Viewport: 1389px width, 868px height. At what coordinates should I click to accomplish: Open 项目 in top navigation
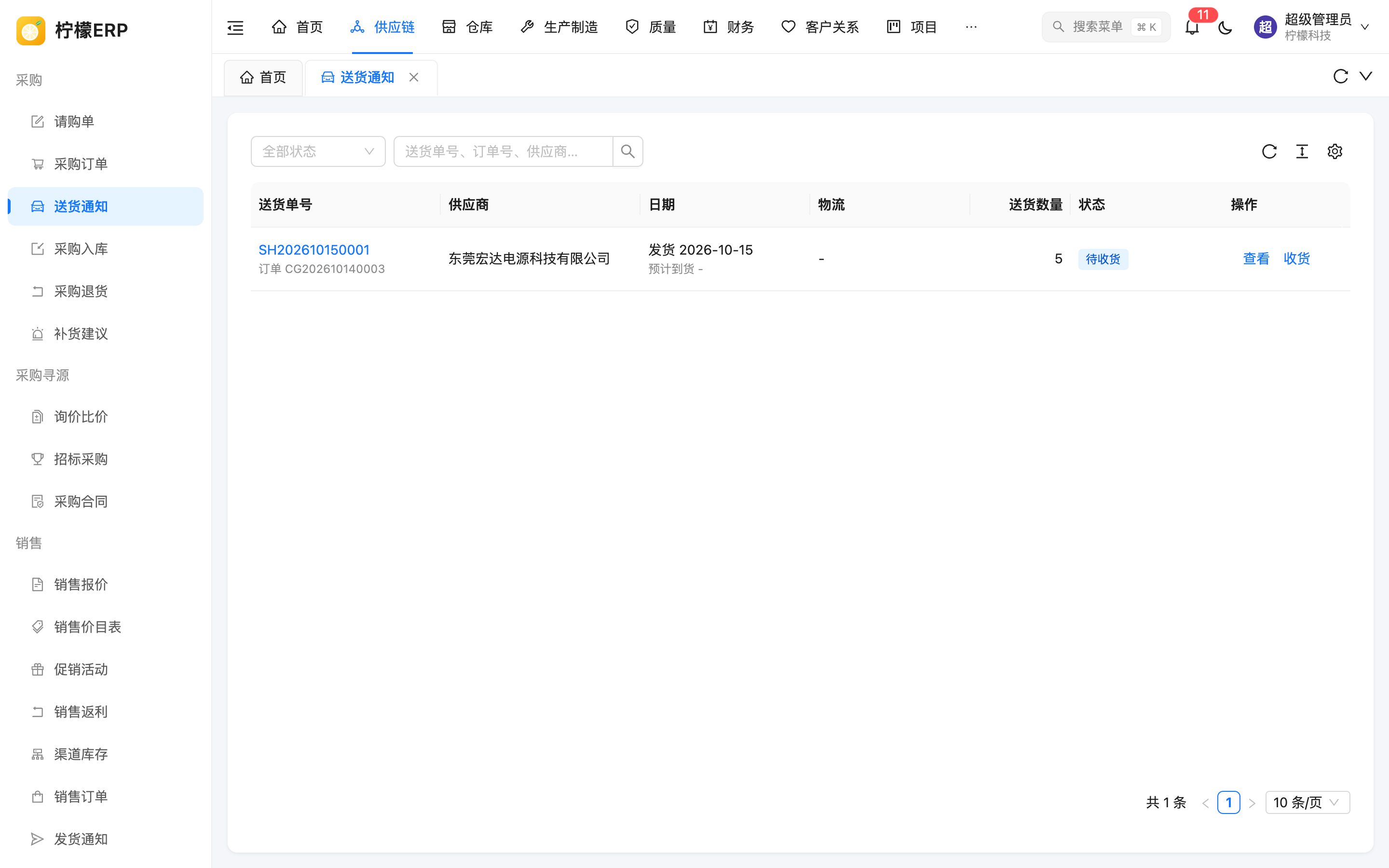tap(912, 27)
